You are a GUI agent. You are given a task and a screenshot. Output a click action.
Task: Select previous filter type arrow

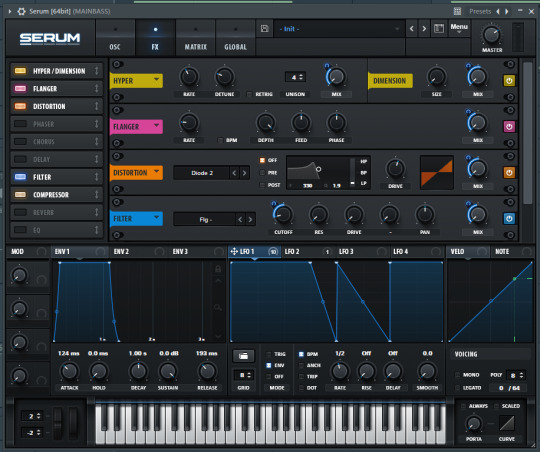pos(240,219)
